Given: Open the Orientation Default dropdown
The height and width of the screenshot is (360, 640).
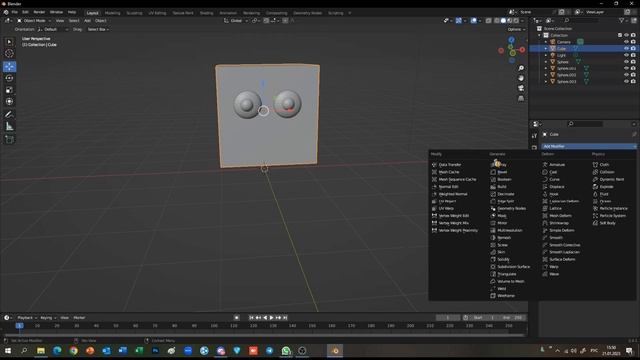Looking at the screenshot, I should [53, 29].
